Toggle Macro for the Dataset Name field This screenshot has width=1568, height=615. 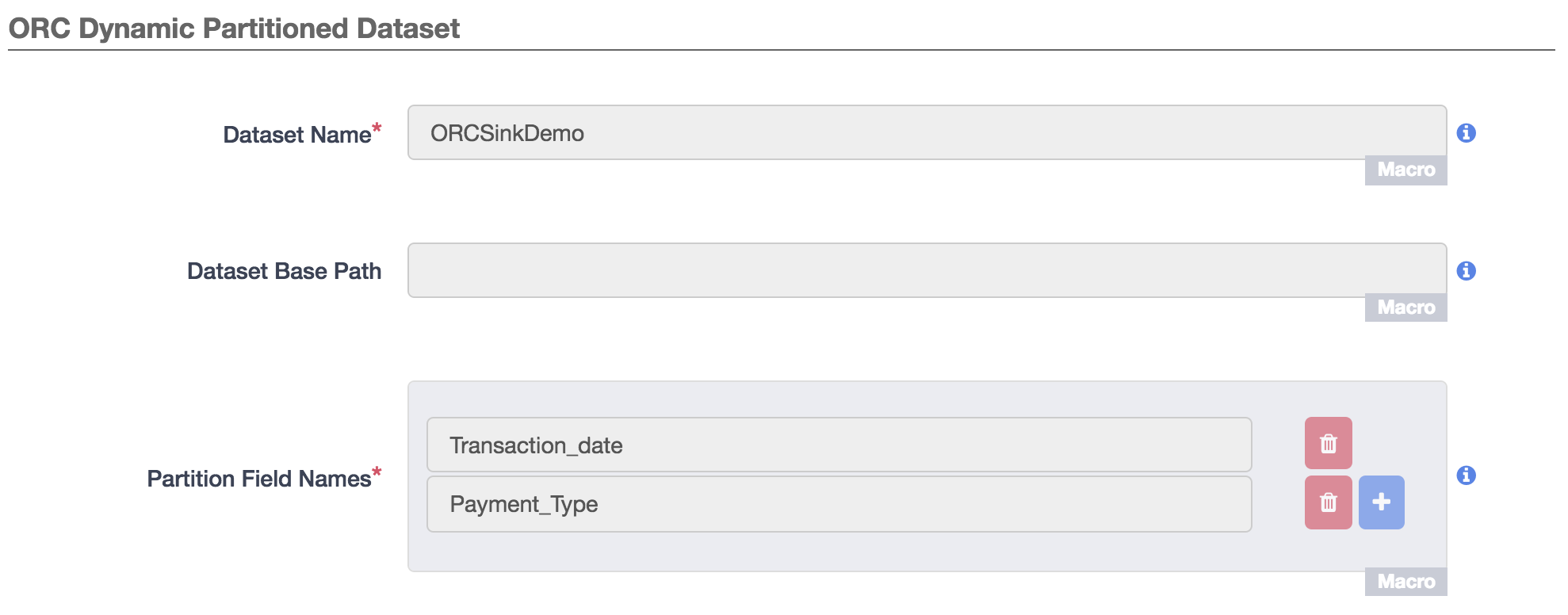pos(1405,170)
